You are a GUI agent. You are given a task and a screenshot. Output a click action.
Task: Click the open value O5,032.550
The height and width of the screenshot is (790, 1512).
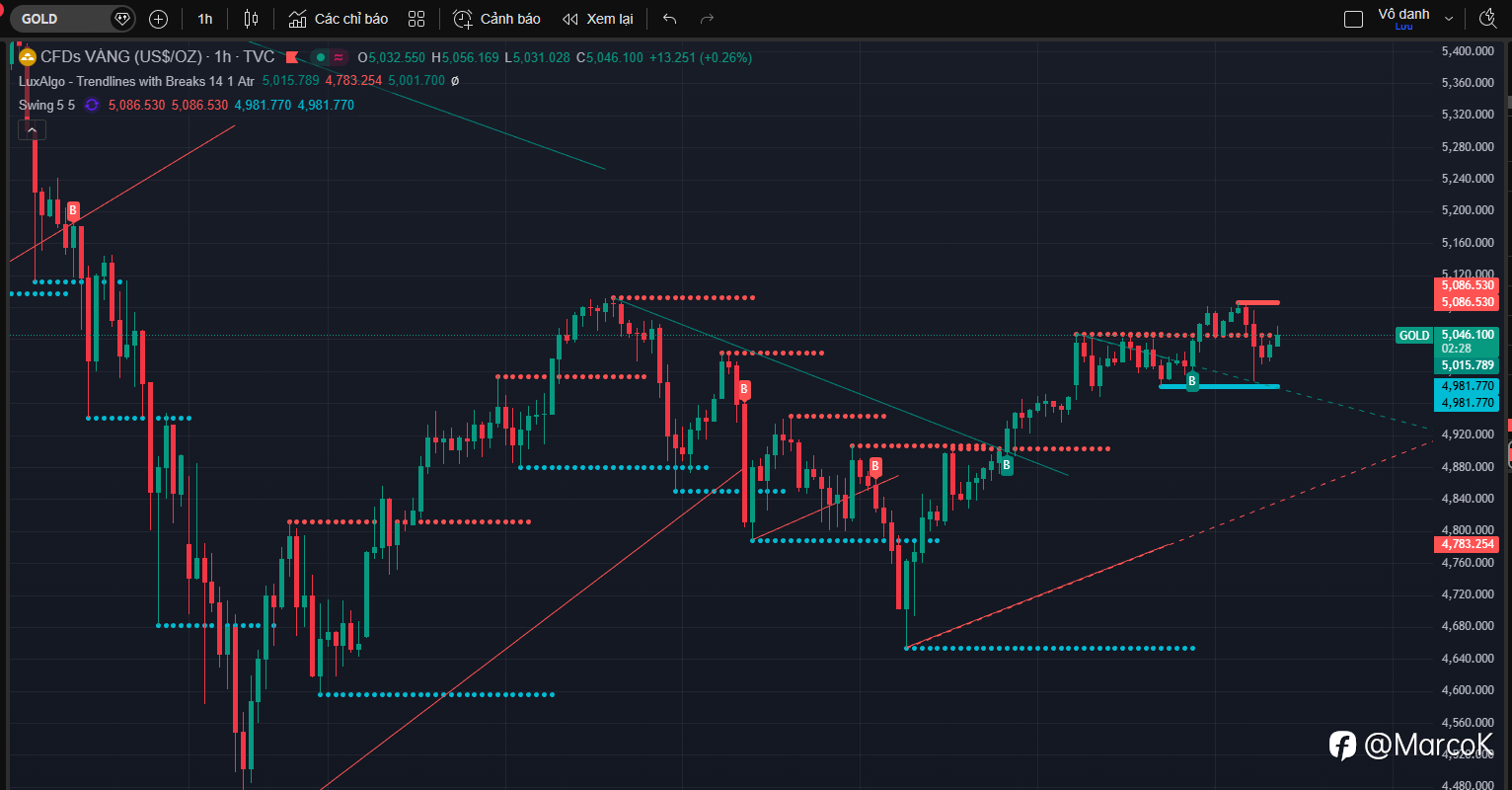(x=392, y=57)
